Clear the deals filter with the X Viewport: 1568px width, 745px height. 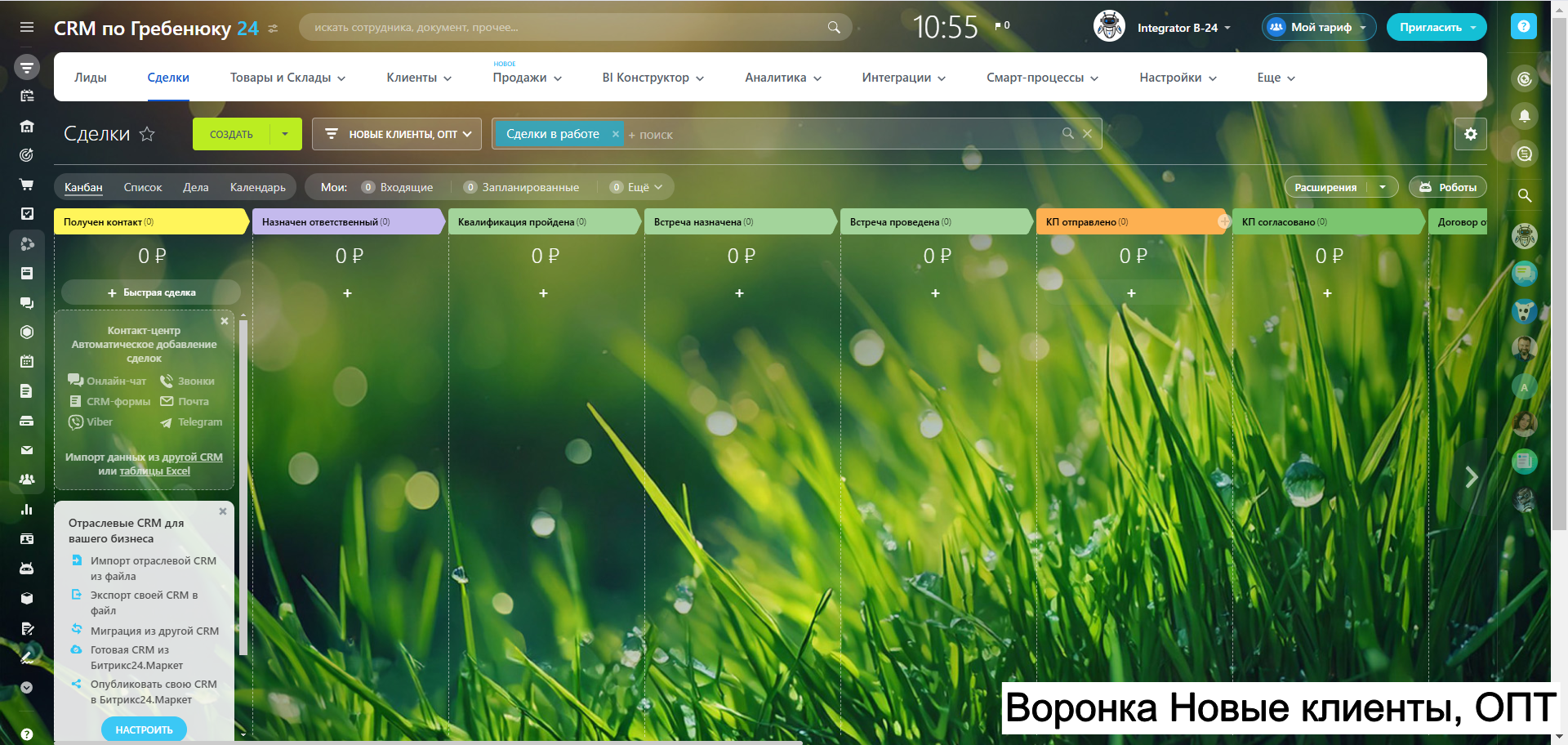pyautogui.click(x=1087, y=133)
